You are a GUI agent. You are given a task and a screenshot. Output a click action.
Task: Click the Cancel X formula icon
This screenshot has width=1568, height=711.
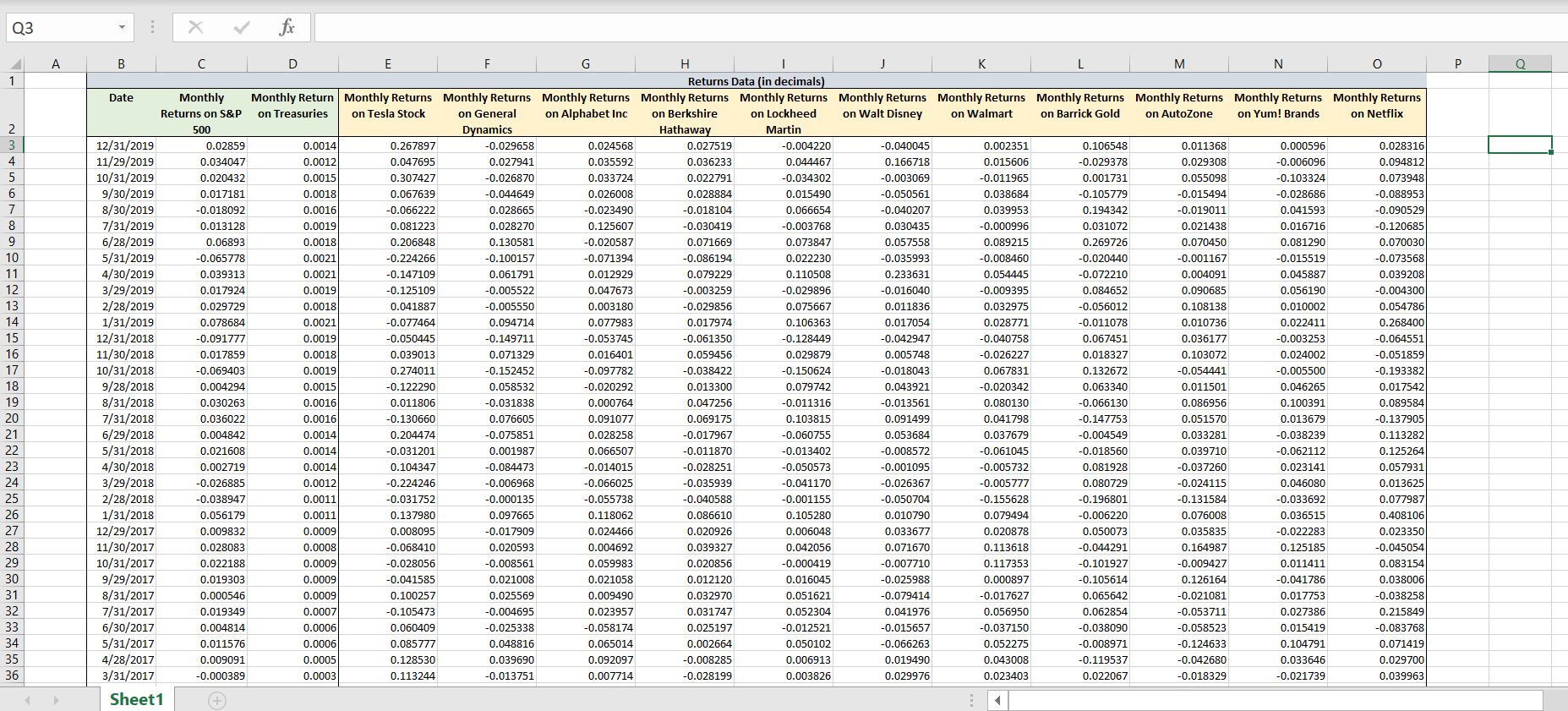pos(195,27)
